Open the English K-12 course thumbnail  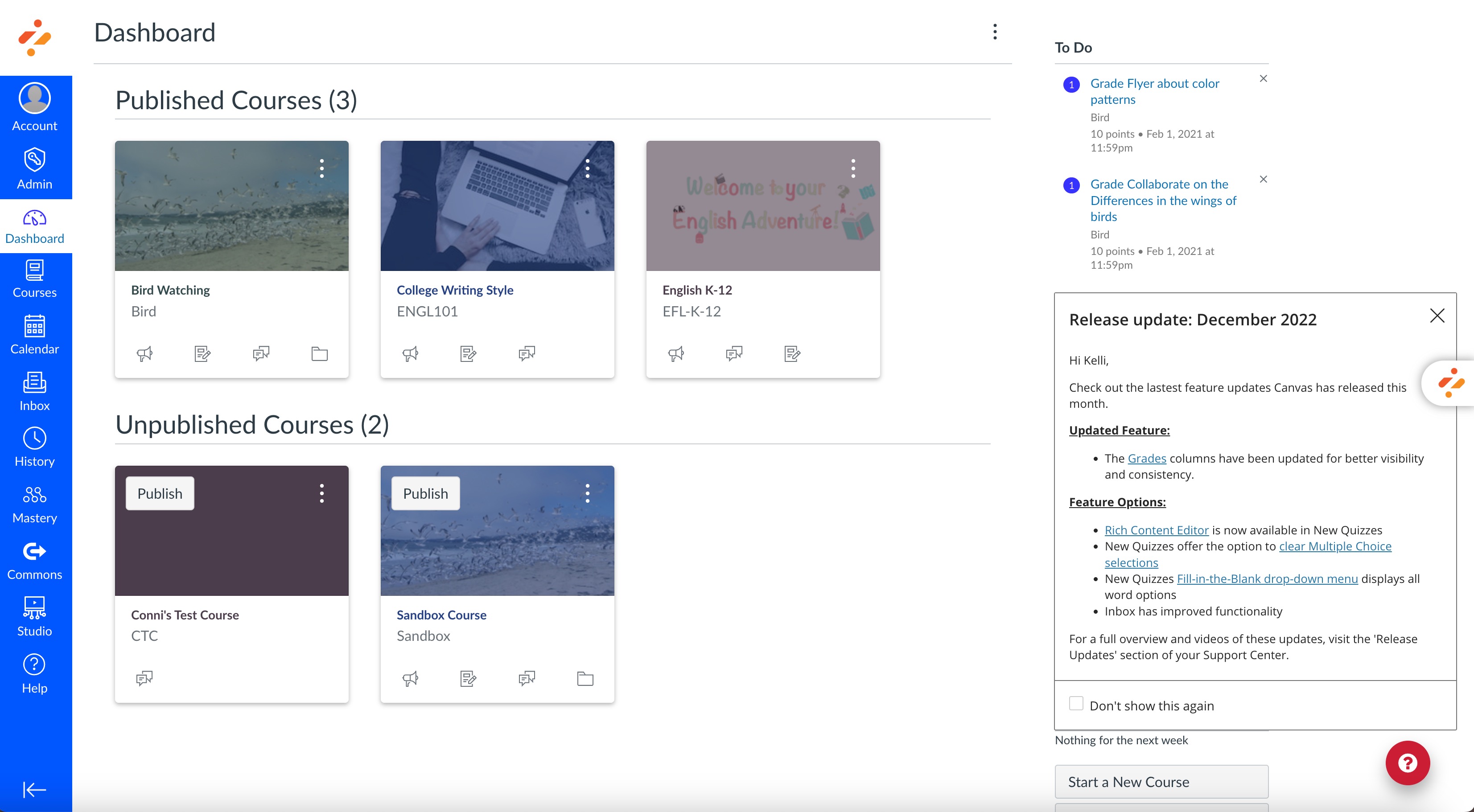pos(762,206)
